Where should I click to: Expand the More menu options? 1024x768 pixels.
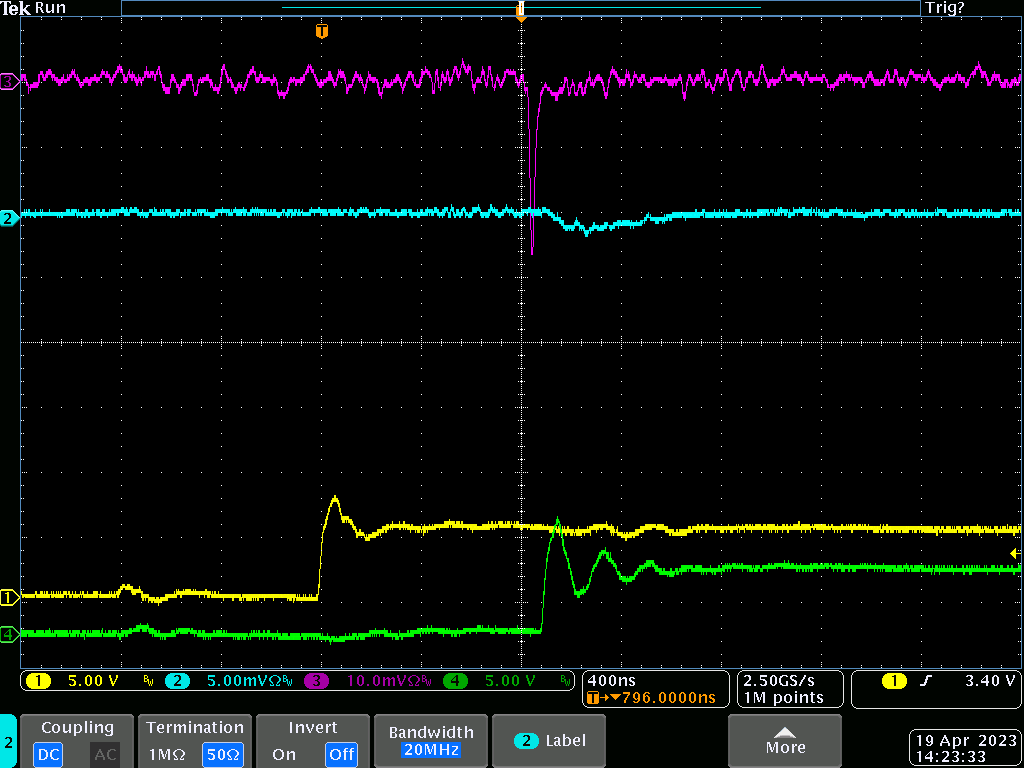pyautogui.click(x=785, y=741)
